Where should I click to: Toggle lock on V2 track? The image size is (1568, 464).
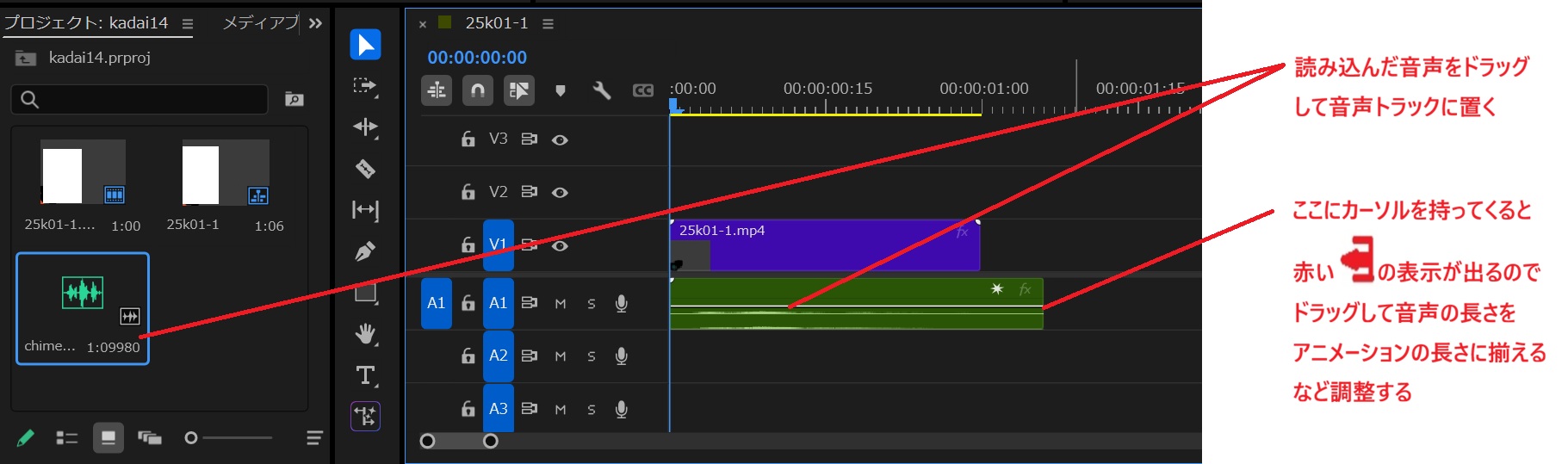(468, 192)
